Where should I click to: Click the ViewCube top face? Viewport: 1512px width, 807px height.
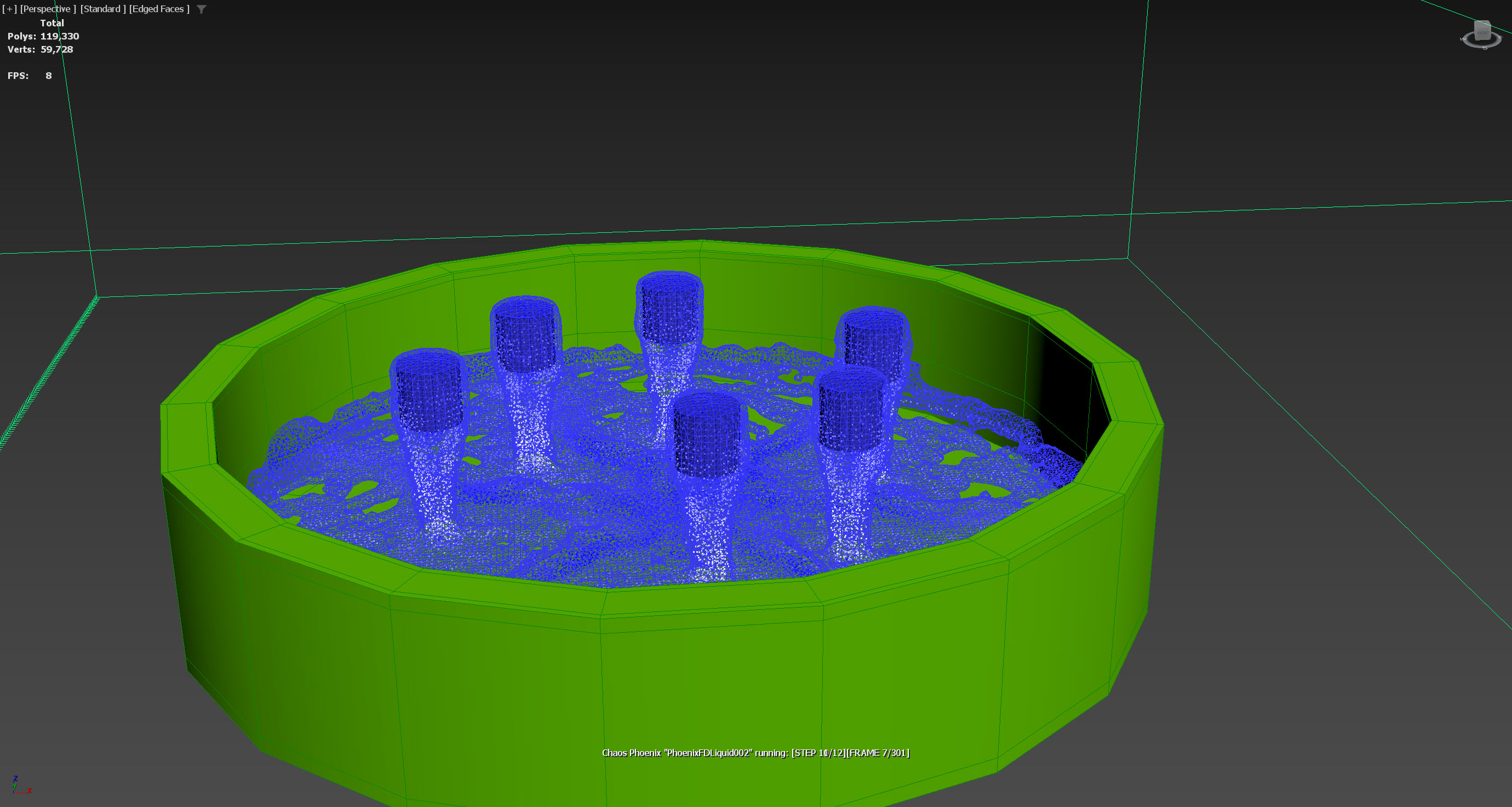1482,24
